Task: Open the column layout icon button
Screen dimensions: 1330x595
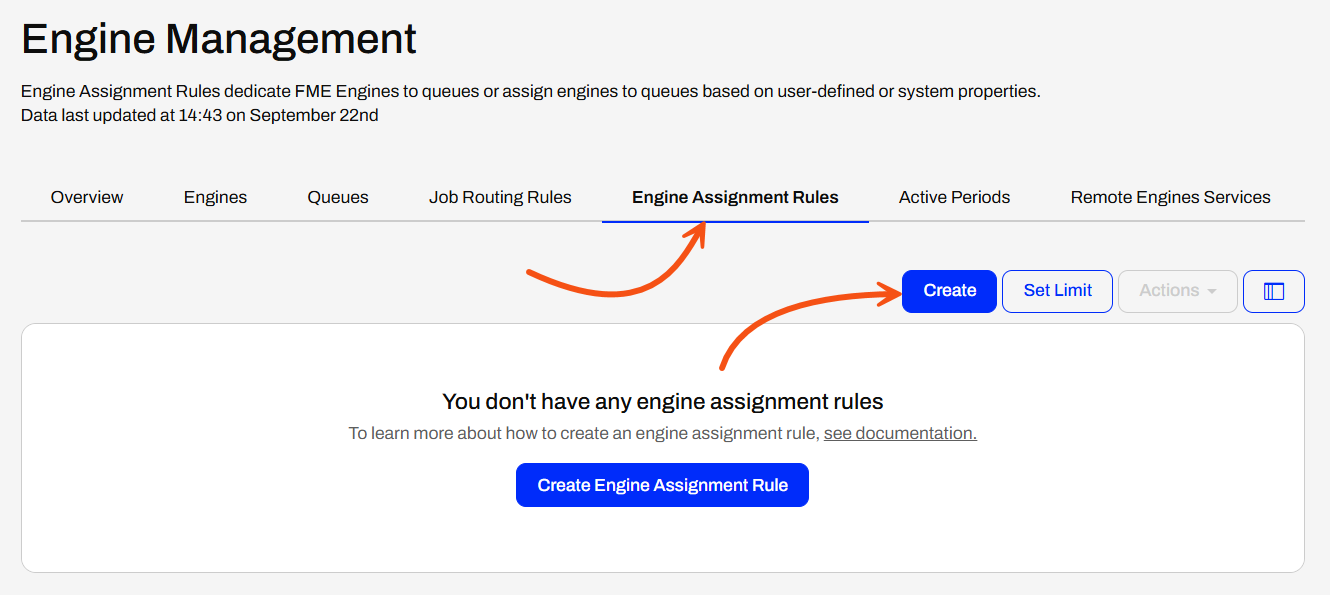Action: tap(1273, 291)
